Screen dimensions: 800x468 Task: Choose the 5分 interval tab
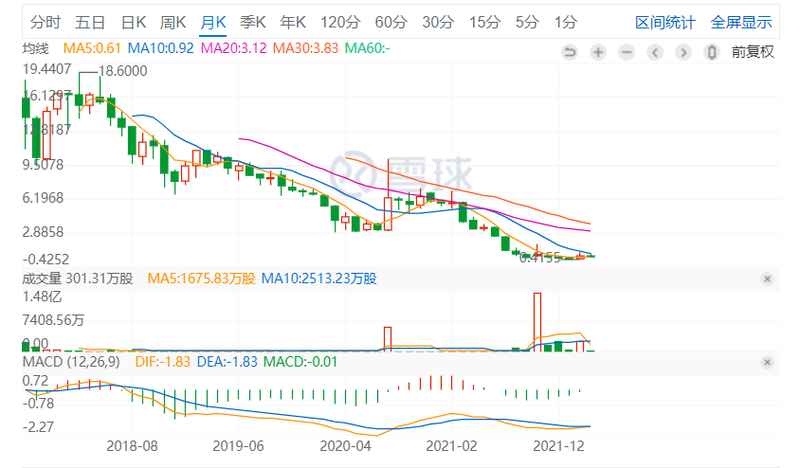point(527,22)
